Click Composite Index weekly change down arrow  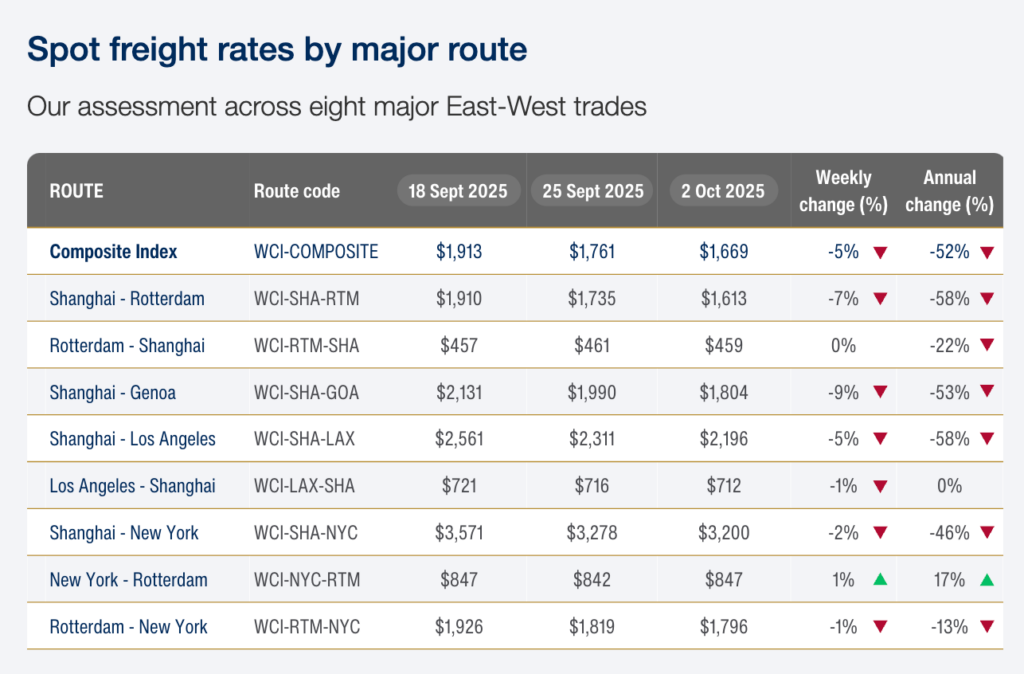pyautogui.click(x=880, y=252)
